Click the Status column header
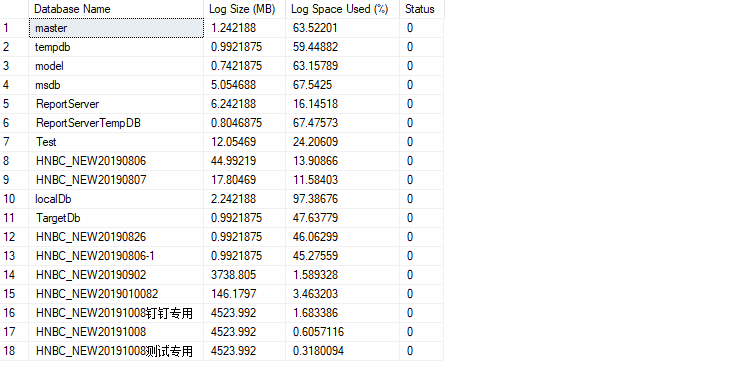 pyautogui.click(x=421, y=9)
